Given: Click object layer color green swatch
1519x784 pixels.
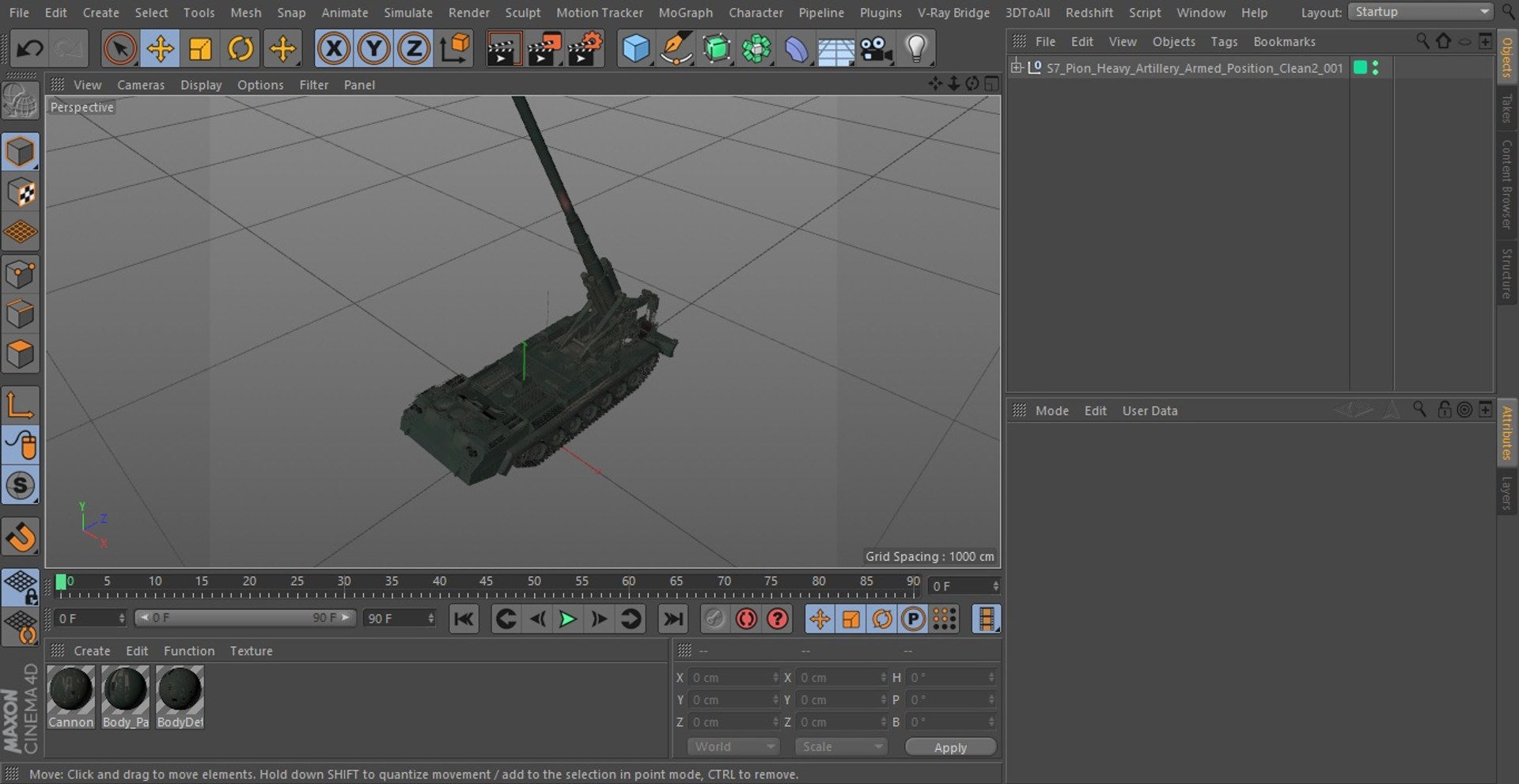Looking at the screenshot, I should point(1360,68).
